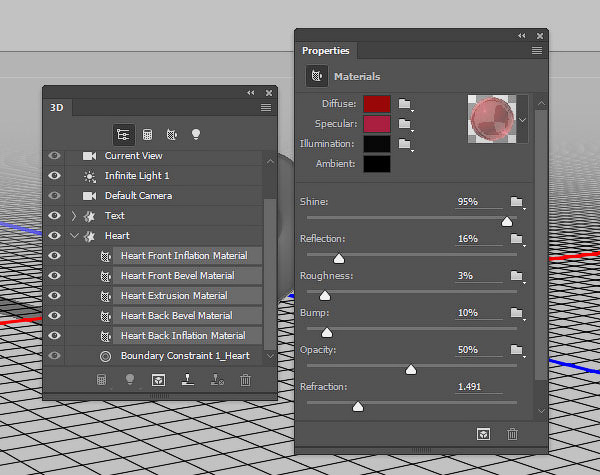600x475 pixels.
Task: Expand the Text mesh group
Action: [x=74, y=216]
